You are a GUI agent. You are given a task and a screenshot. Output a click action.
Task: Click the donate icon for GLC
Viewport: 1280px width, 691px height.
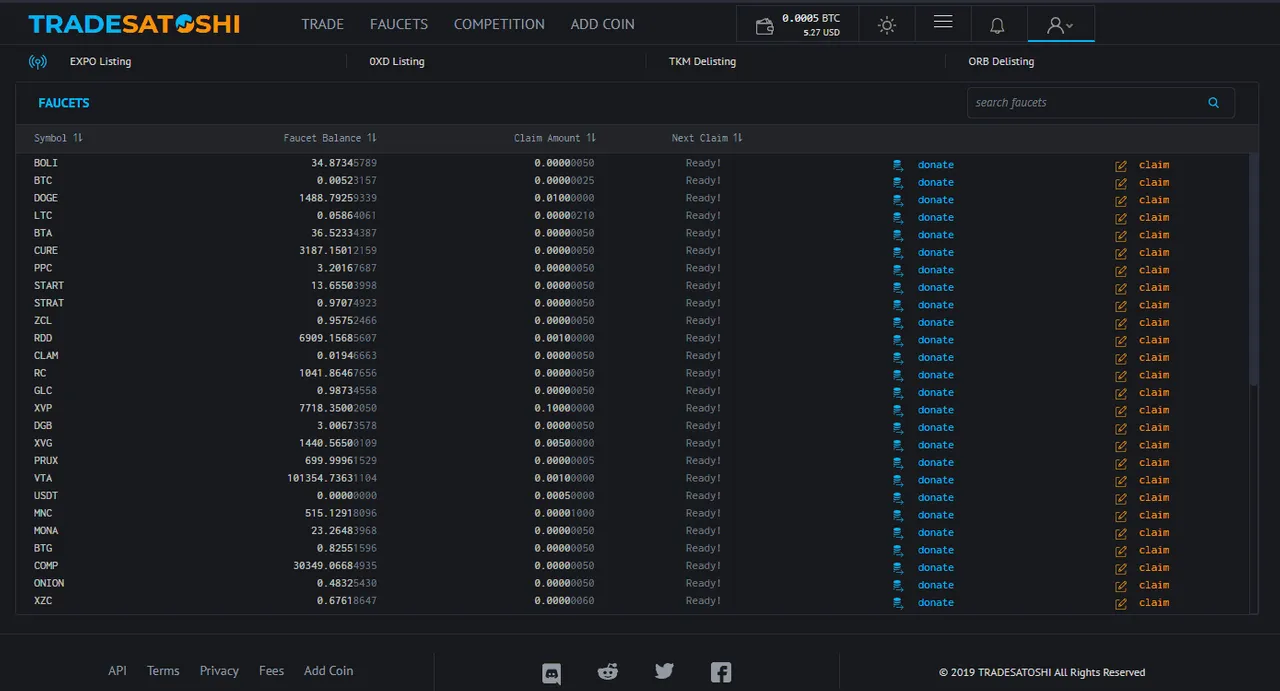click(898, 393)
